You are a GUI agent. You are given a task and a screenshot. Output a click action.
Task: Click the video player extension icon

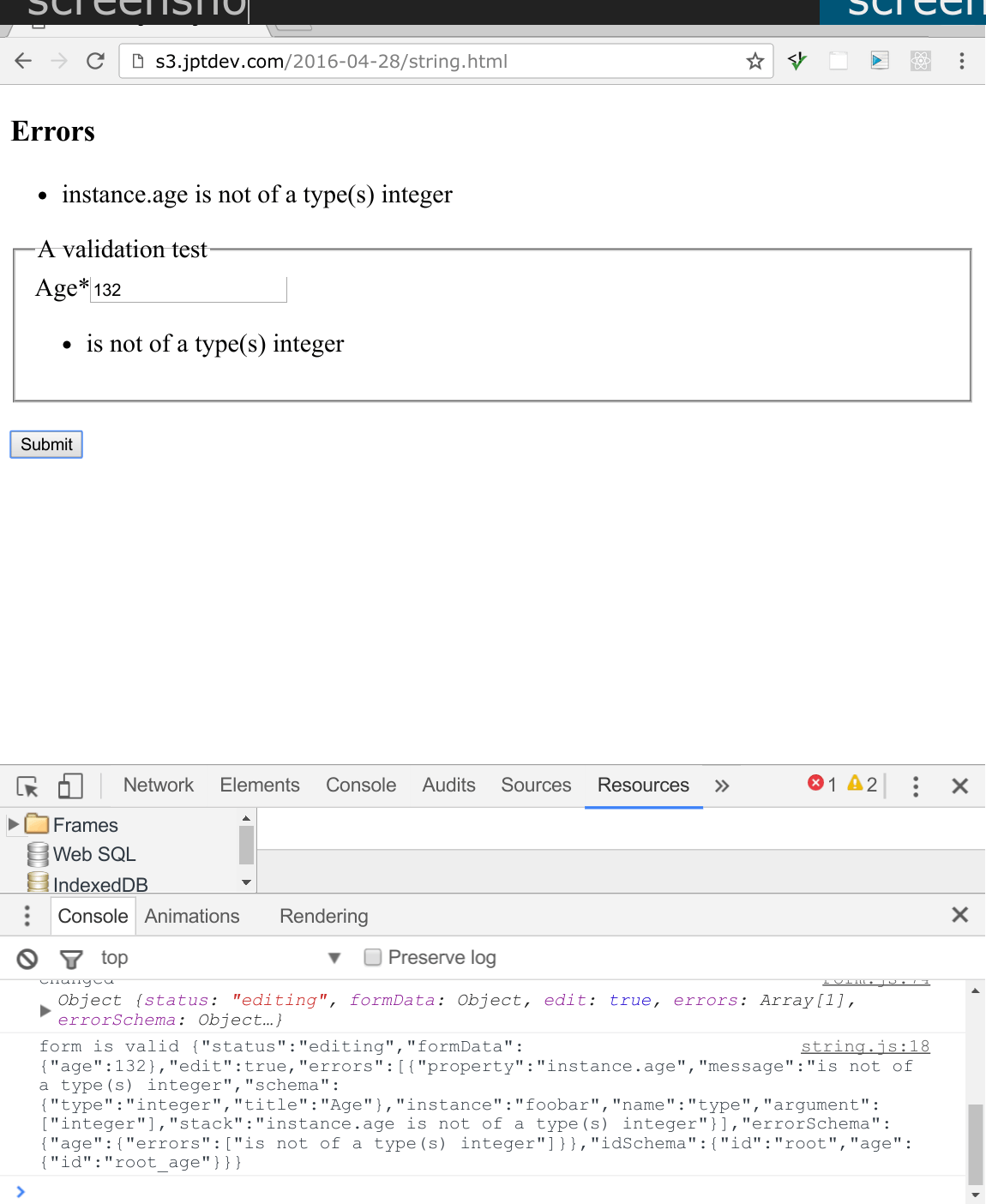(x=879, y=61)
